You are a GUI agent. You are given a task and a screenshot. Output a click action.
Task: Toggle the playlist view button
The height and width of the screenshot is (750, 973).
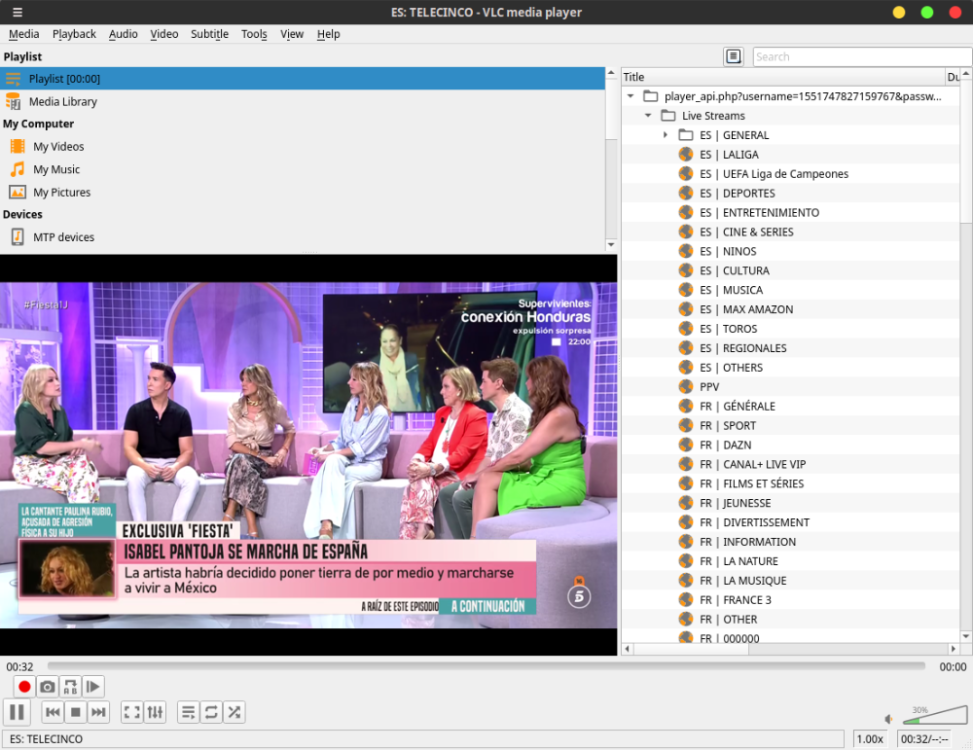point(188,712)
